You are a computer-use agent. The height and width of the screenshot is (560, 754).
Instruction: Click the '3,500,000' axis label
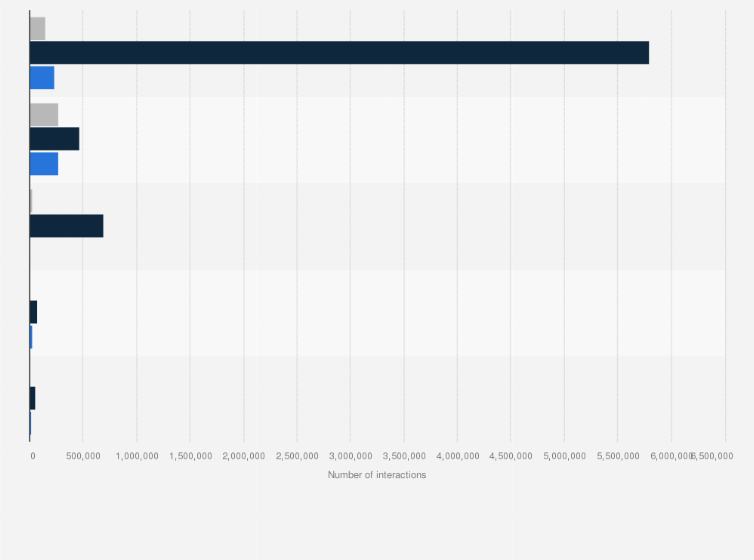pos(404,456)
